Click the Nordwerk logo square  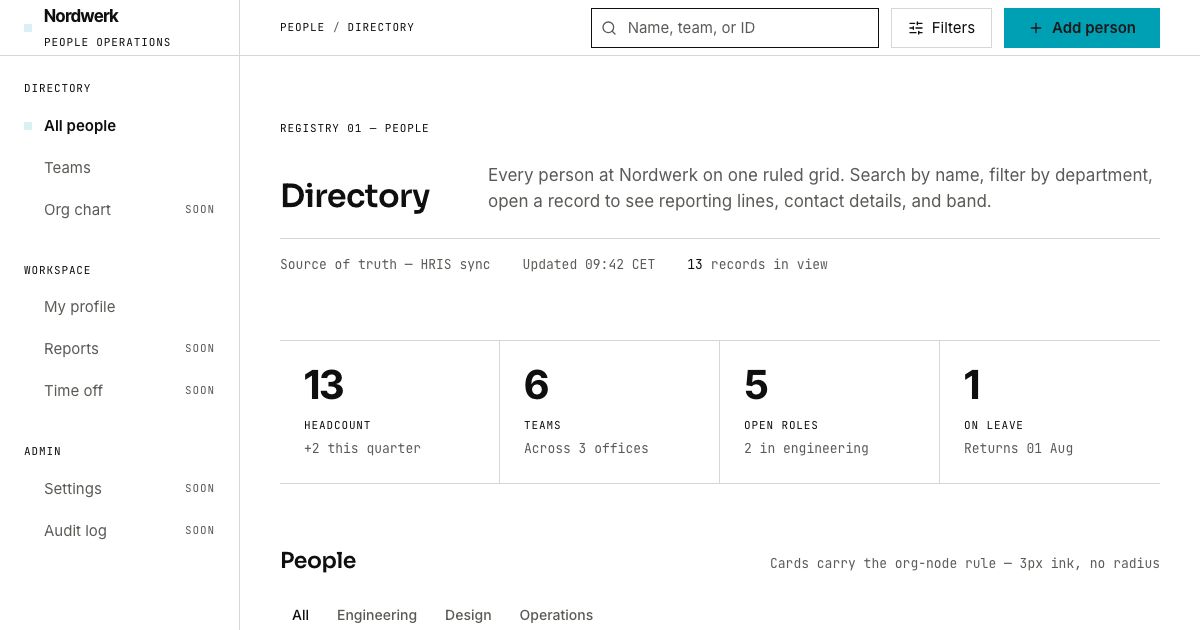(x=28, y=28)
